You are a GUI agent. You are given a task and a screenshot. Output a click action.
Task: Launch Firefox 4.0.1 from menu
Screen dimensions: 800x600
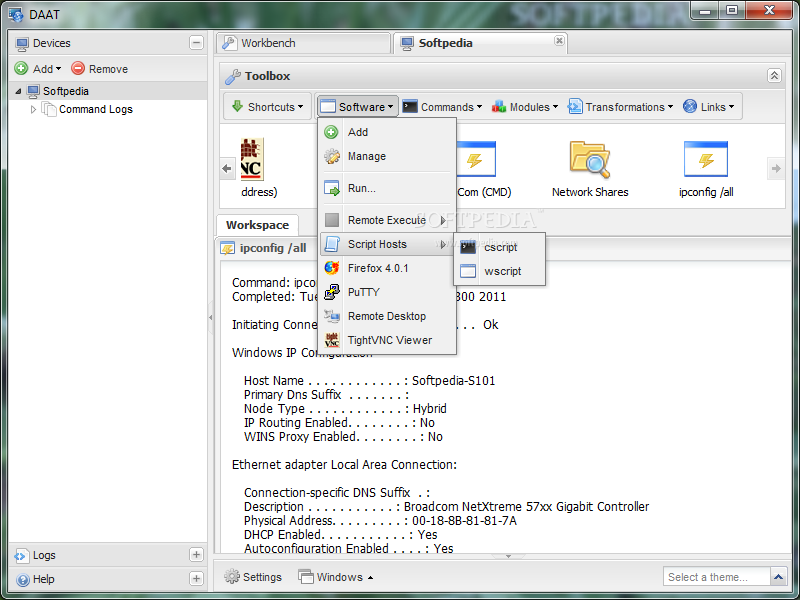[387, 268]
